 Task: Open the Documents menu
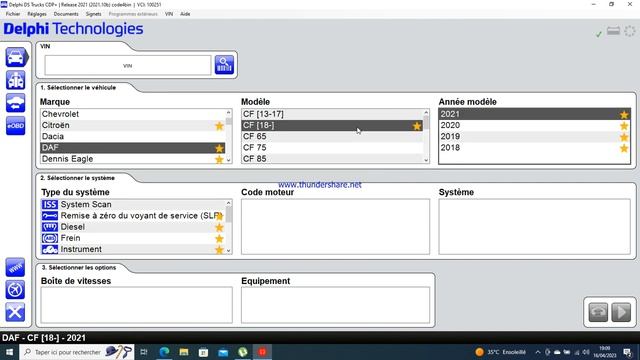(66, 14)
